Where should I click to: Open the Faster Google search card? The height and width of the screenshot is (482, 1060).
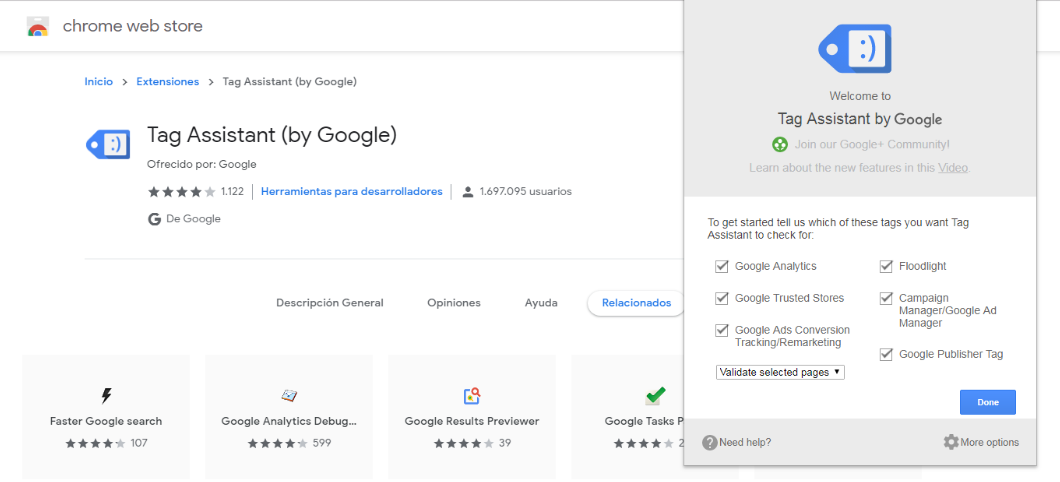[x=106, y=417]
